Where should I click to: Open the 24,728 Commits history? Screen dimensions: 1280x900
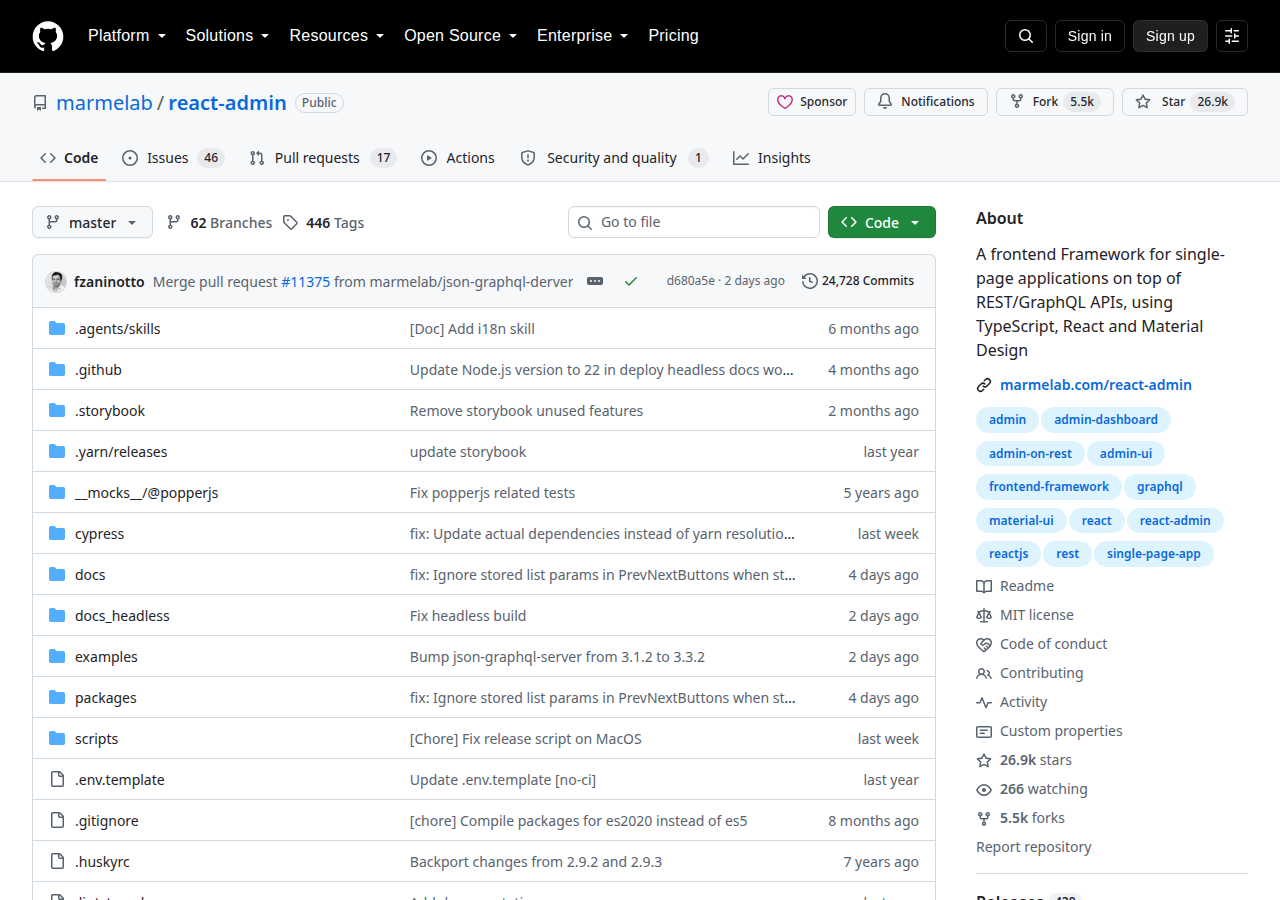tap(858, 281)
